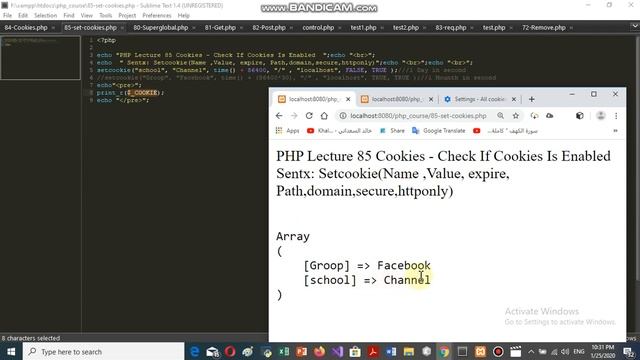Open Chrome three-dot menu
Screen dimensions: 640x360
coord(616,116)
